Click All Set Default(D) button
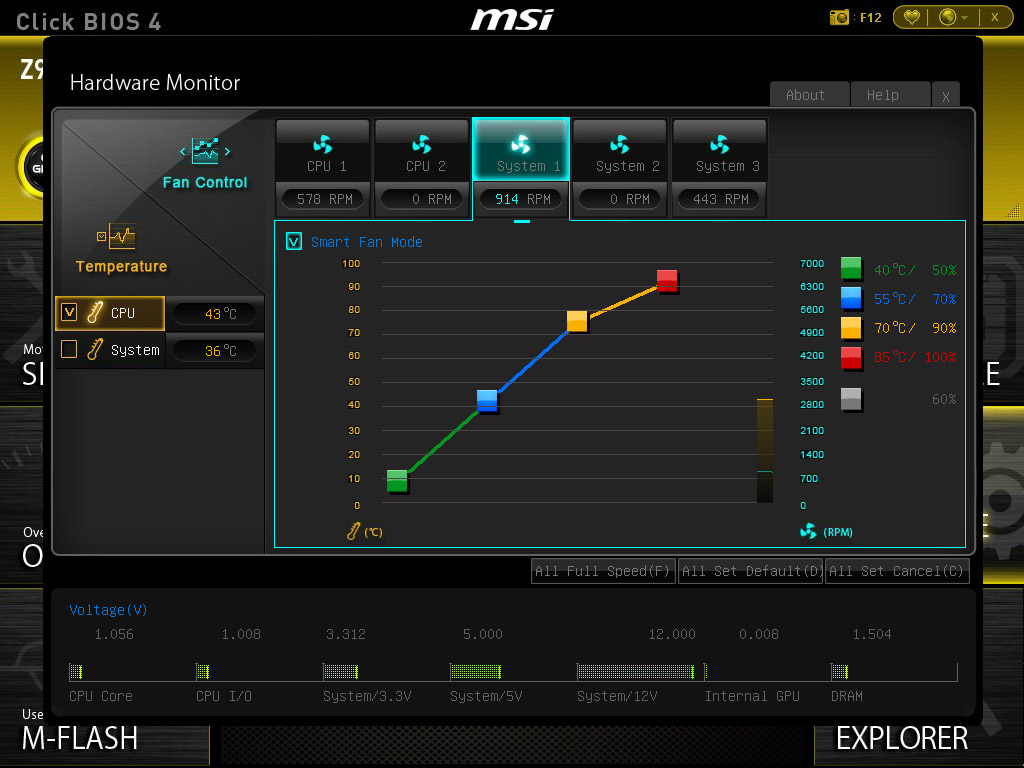 [x=750, y=571]
